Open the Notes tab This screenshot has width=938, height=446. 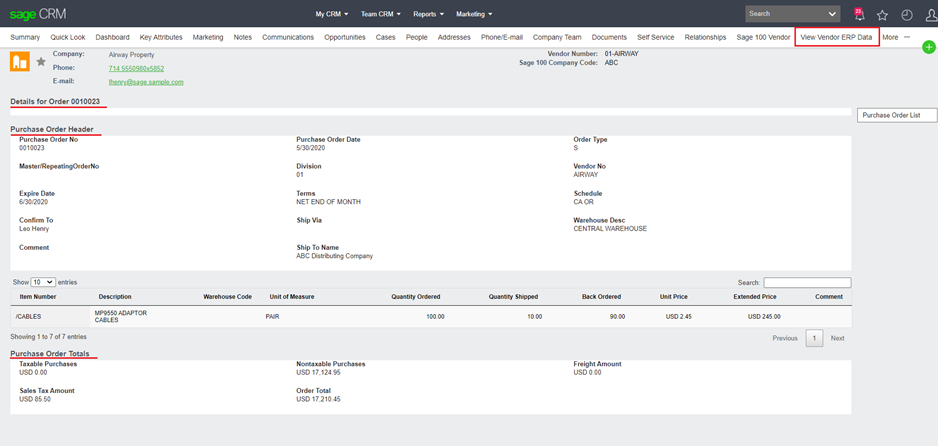tap(243, 37)
